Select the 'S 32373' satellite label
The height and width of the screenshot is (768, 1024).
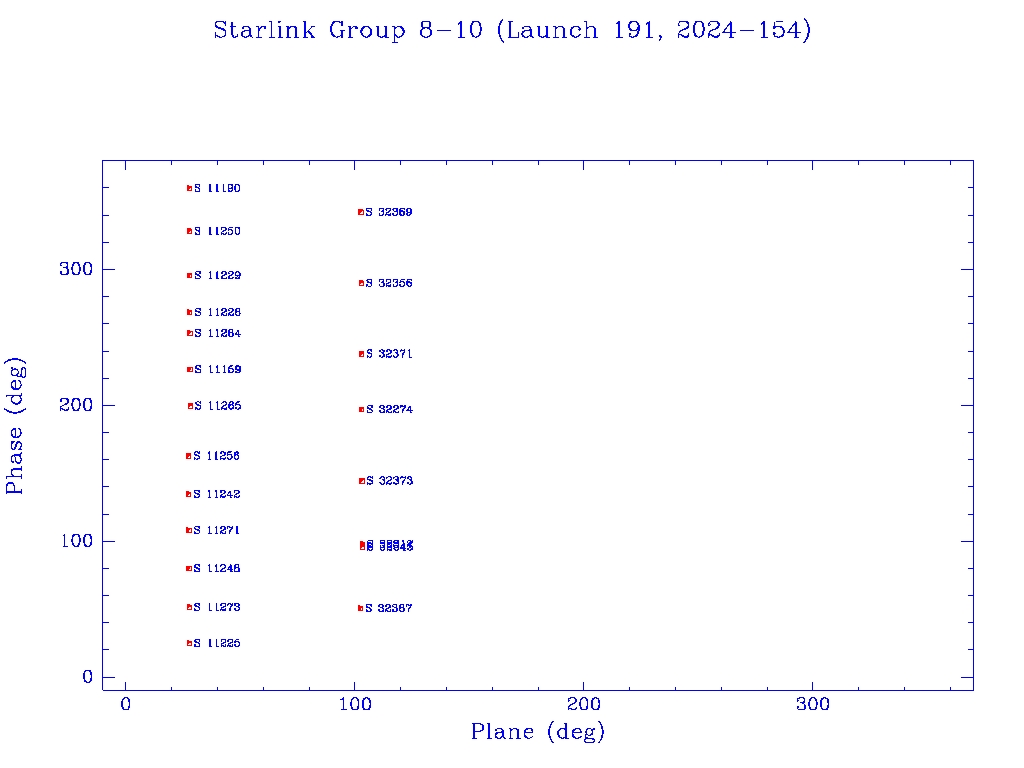[390, 481]
